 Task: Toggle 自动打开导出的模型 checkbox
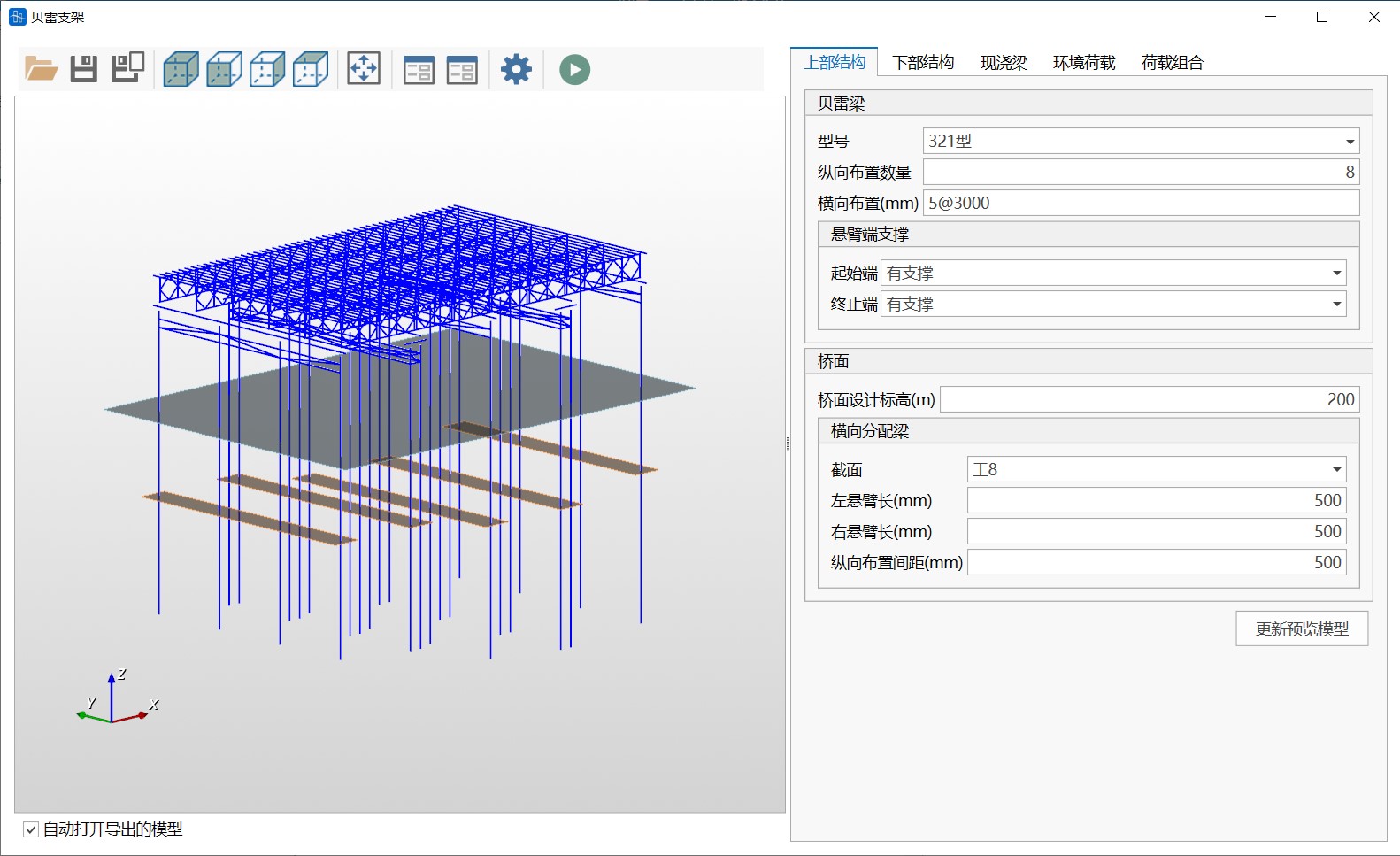click(31, 829)
